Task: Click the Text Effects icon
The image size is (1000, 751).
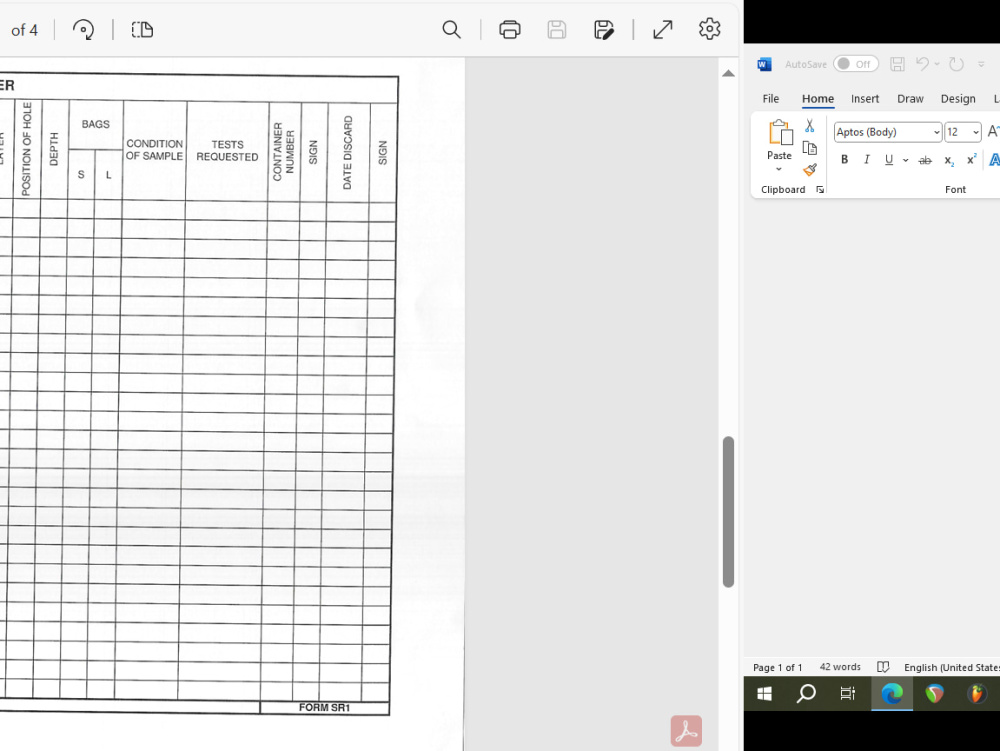Action: [994, 160]
